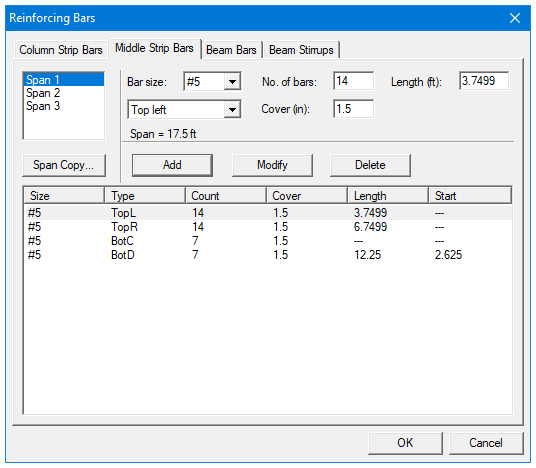Select the BotD row with length 12.25
Image resolution: width=536 pixels, height=468 pixels.
pos(268,255)
